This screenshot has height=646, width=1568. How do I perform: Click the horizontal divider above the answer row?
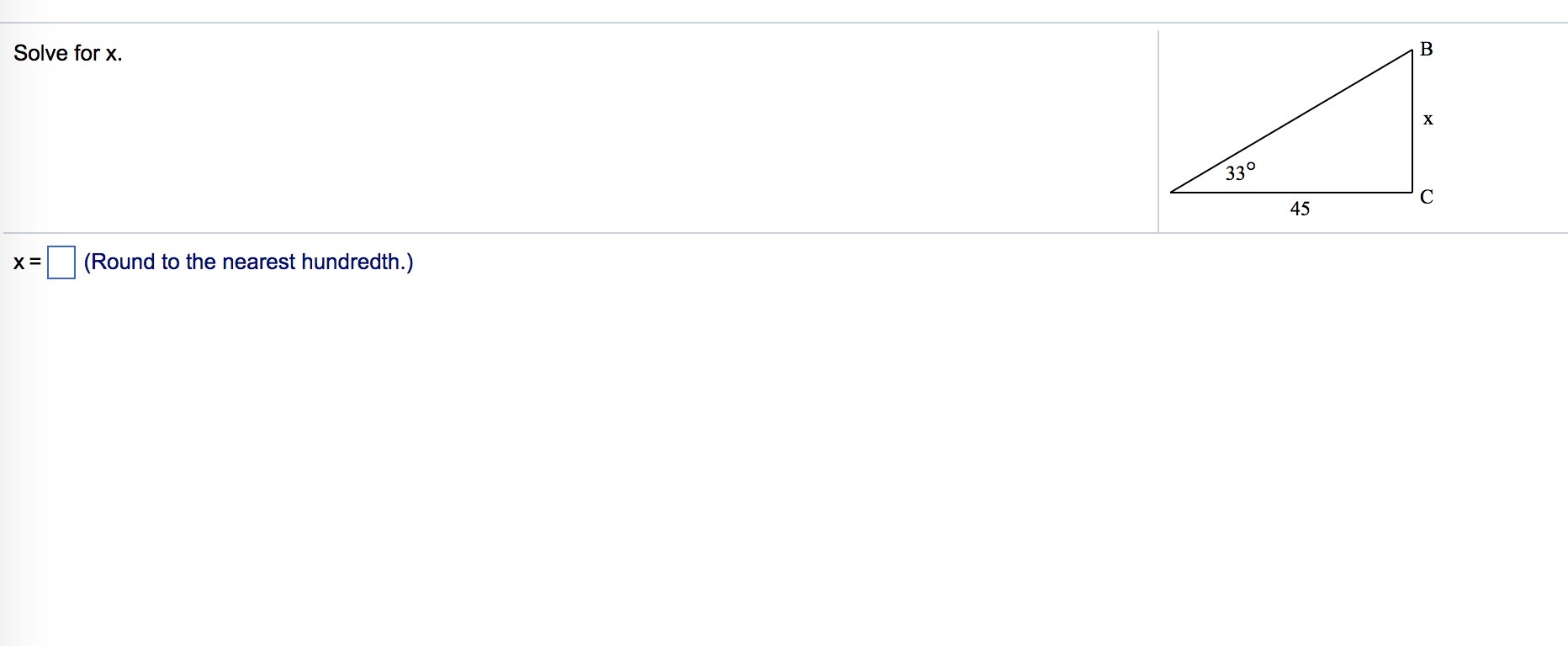(x=580, y=233)
